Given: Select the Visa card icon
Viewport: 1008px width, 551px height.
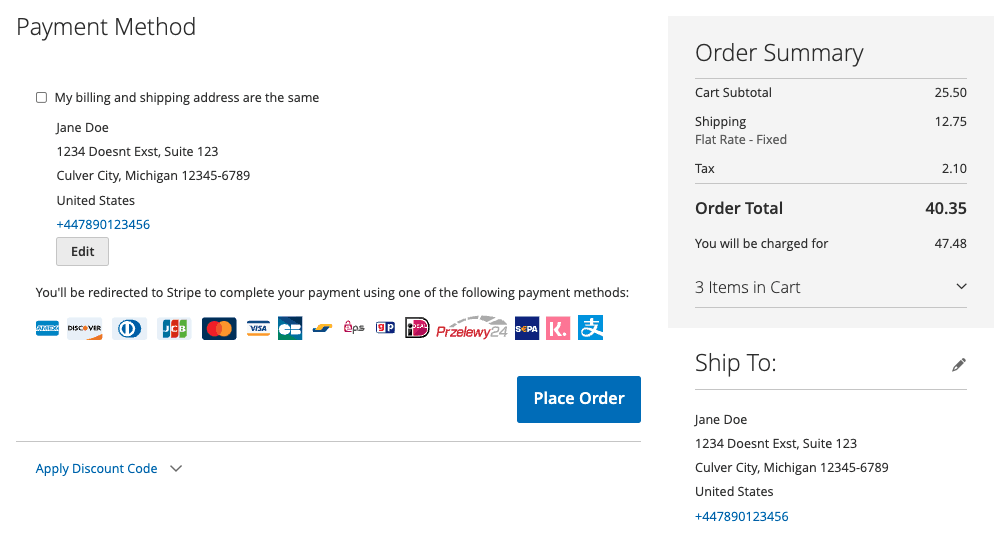Looking at the screenshot, I should pos(258,328).
